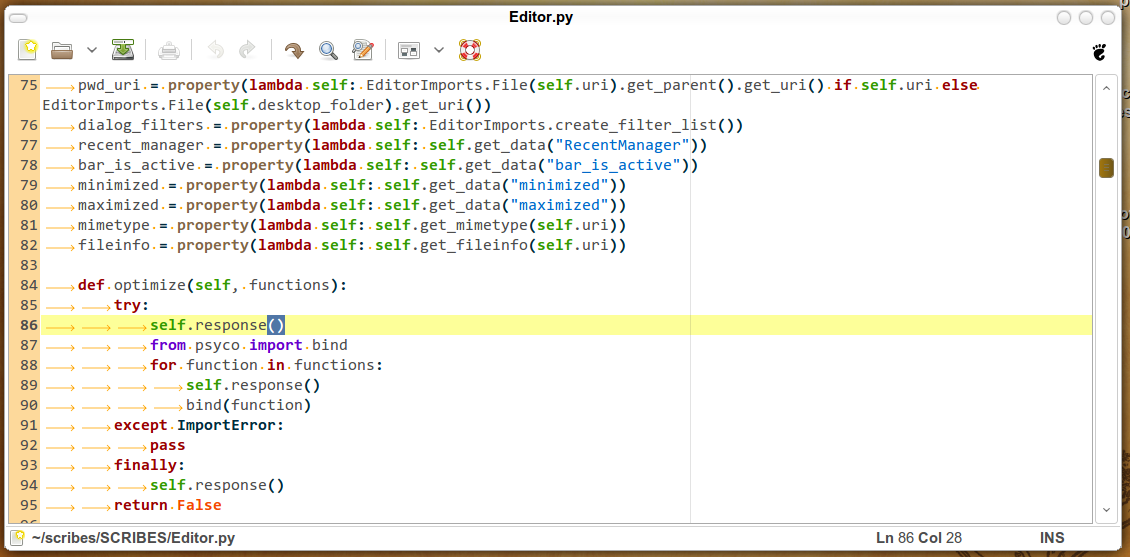Click the "pass" keyword on line 92
Viewport: 1130px width, 557px height.
168,445
